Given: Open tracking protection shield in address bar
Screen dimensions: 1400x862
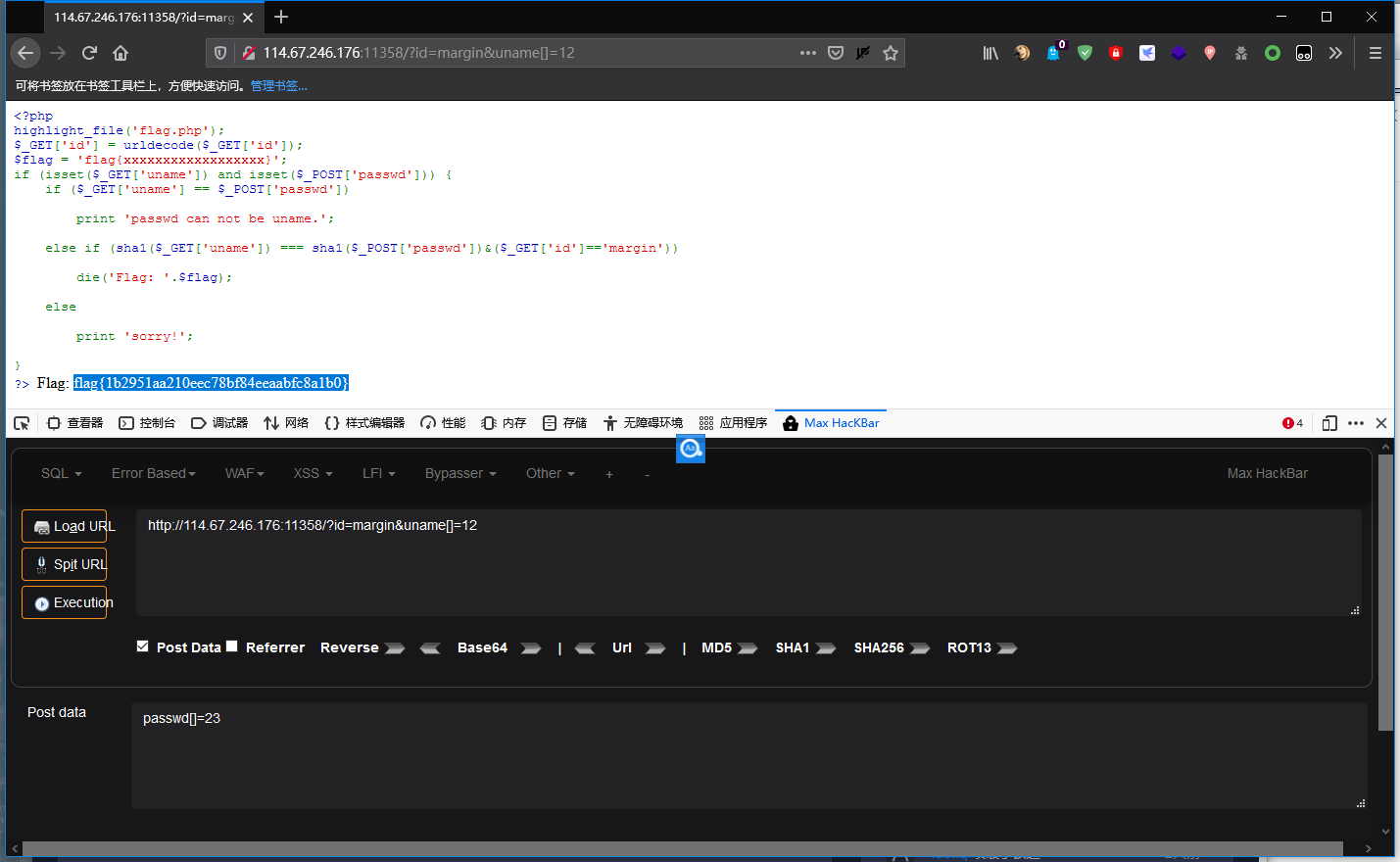Looking at the screenshot, I should (220, 53).
